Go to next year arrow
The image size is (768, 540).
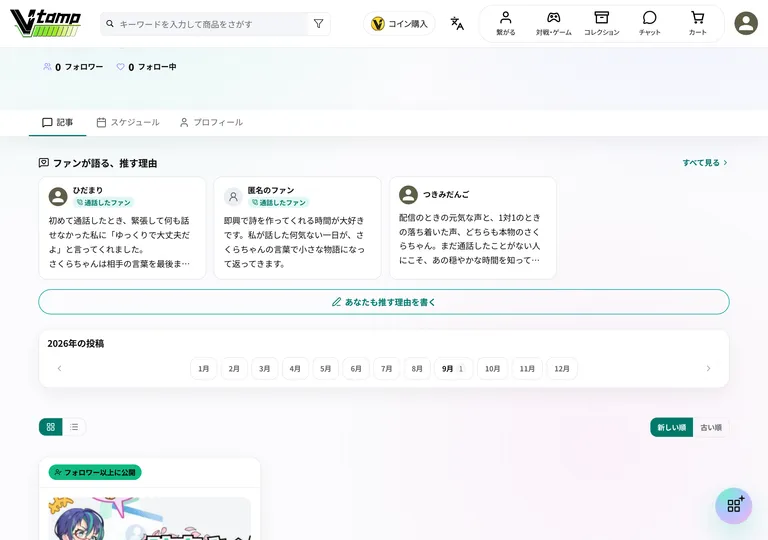pos(708,368)
